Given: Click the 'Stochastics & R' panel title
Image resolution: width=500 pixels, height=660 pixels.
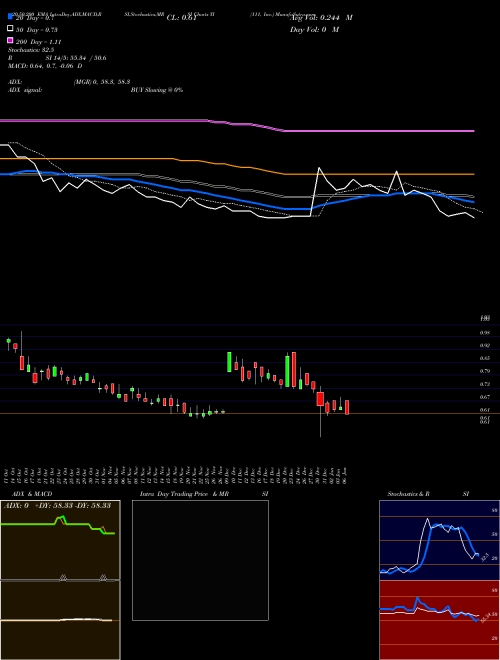Looking at the screenshot, I should (409, 494).
